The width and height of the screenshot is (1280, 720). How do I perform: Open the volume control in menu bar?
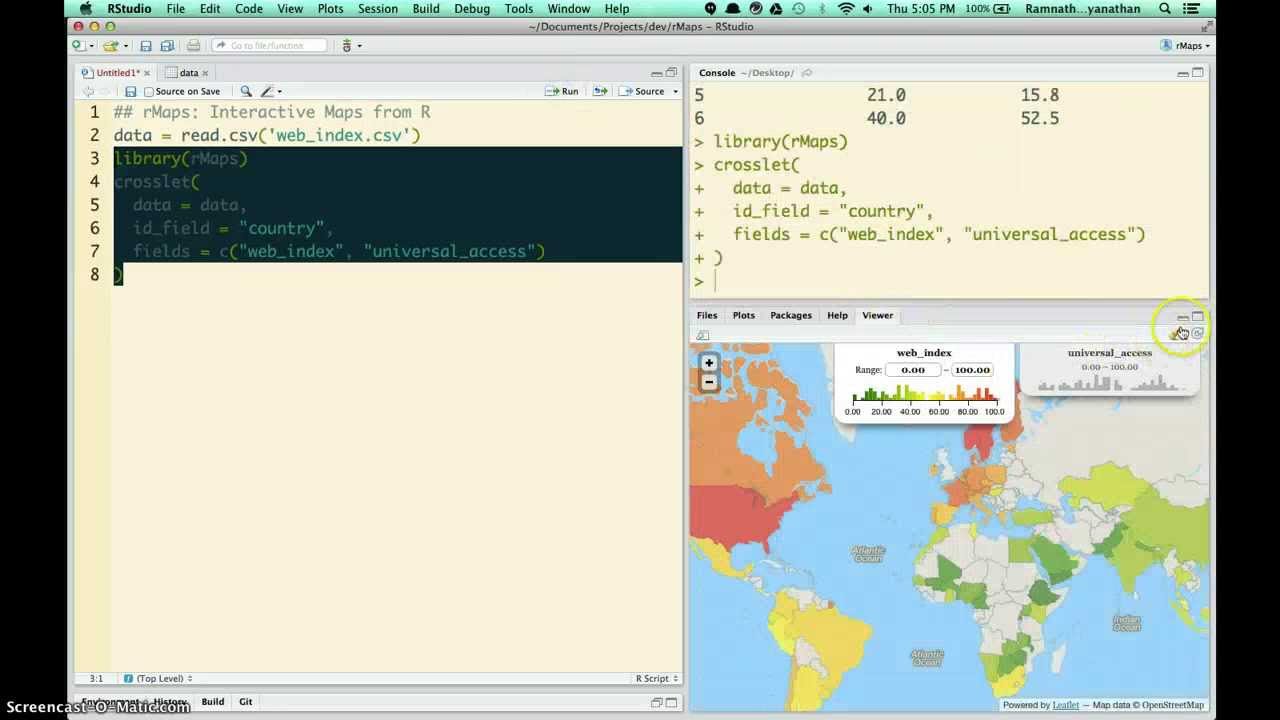(869, 9)
